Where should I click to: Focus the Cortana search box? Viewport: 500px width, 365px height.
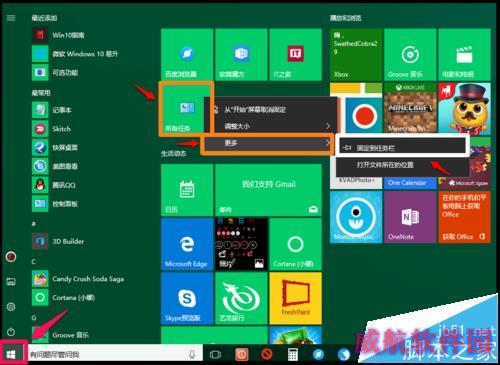[115, 354]
